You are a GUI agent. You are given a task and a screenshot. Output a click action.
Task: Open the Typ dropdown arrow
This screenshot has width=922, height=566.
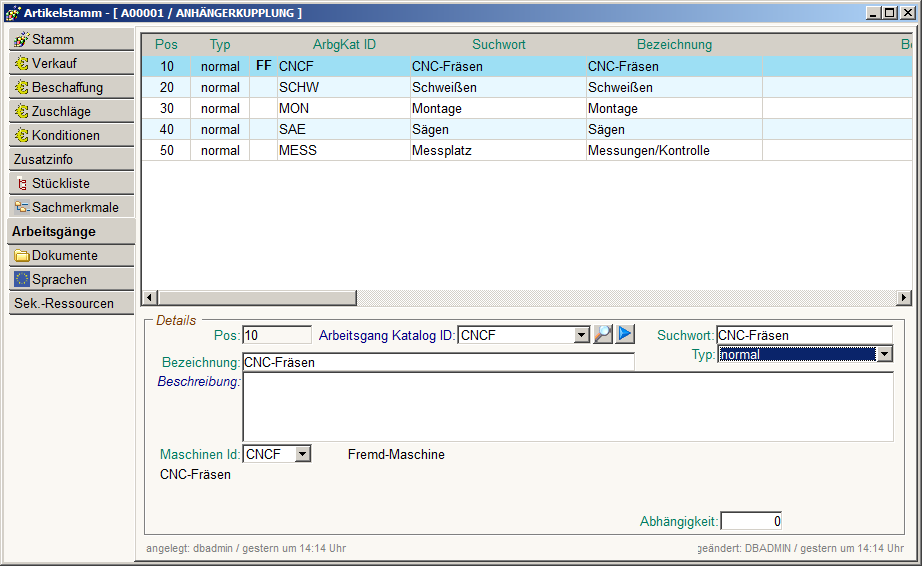pyautogui.click(x=884, y=354)
